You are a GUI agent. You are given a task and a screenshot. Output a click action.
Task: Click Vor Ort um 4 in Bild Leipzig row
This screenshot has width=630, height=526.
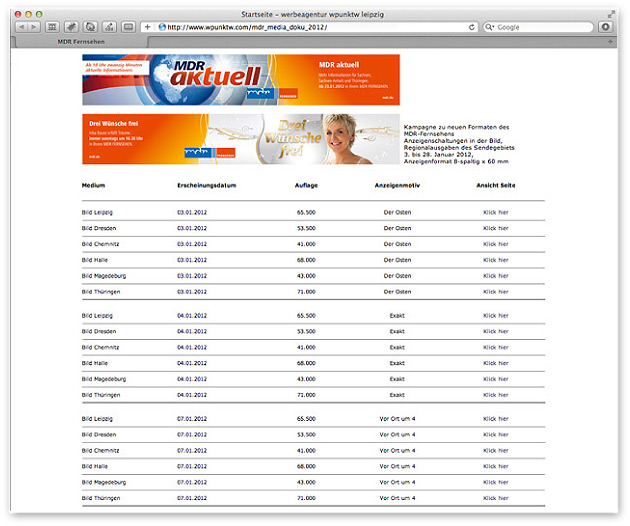pos(397,419)
